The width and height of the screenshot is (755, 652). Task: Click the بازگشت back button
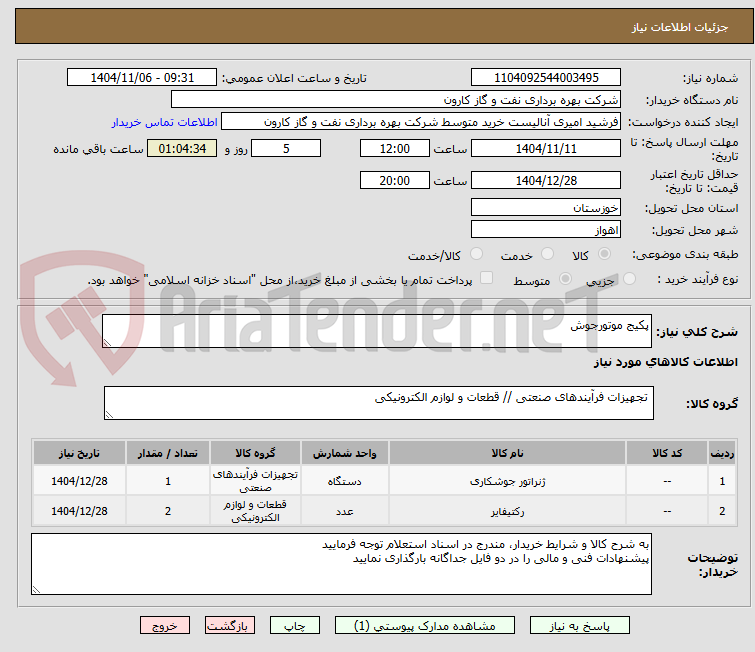[230, 626]
